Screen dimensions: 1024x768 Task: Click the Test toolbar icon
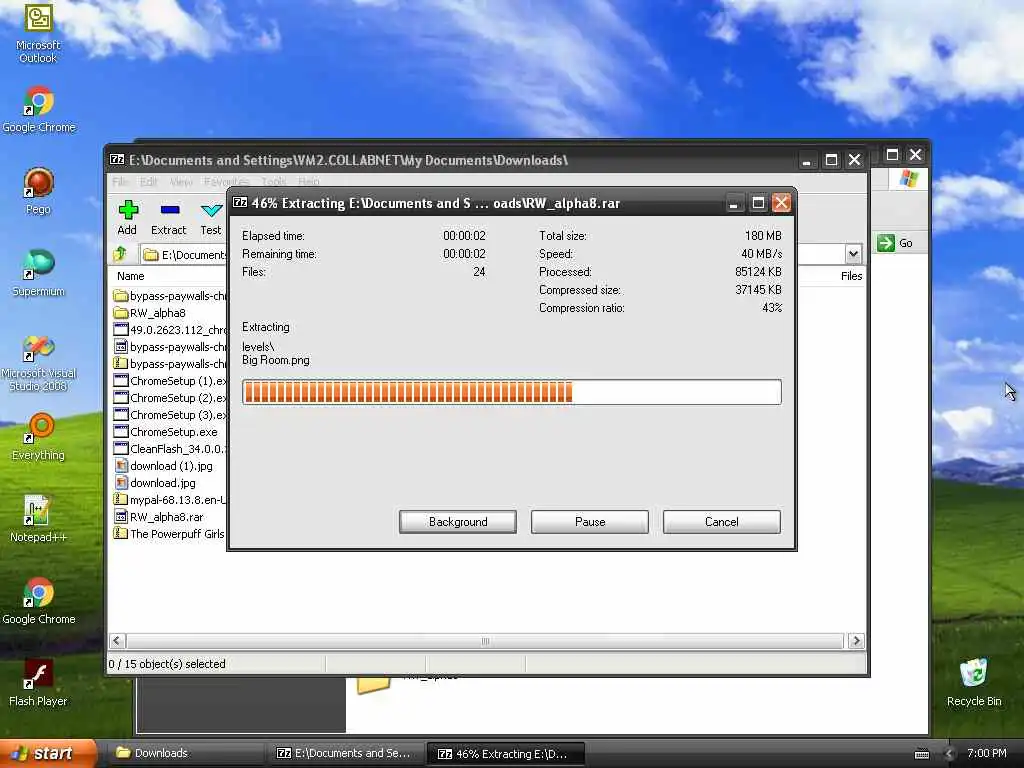(x=210, y=217)
